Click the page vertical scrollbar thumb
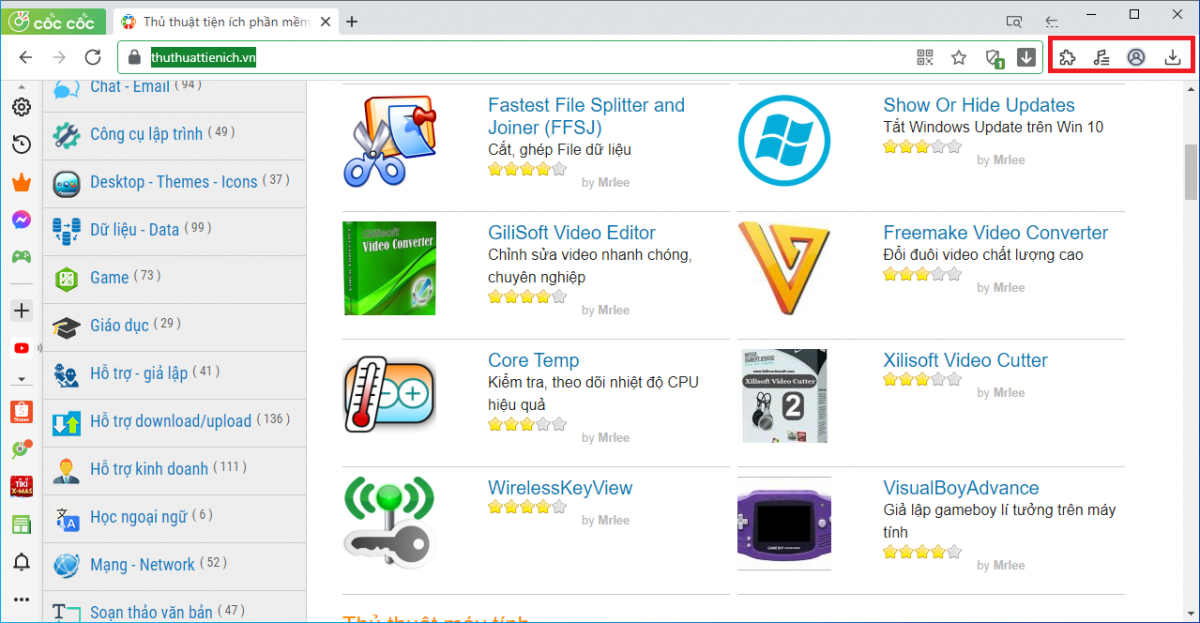1200x623 pixels. pos(1190,172)
